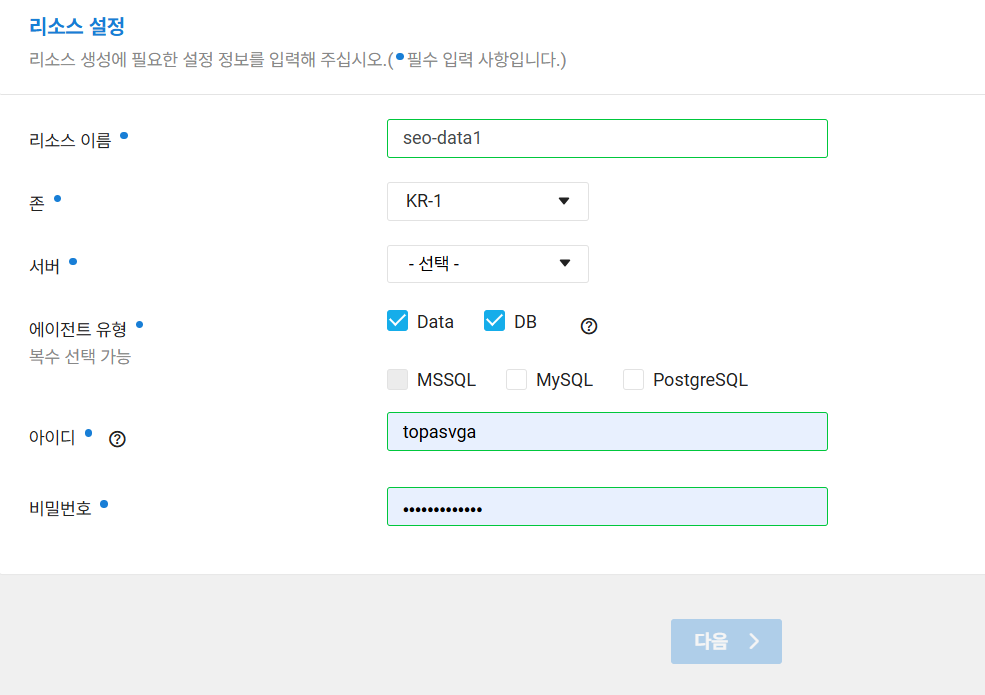Click the 존 dropdown arrow icon

[x=563, y=201]
